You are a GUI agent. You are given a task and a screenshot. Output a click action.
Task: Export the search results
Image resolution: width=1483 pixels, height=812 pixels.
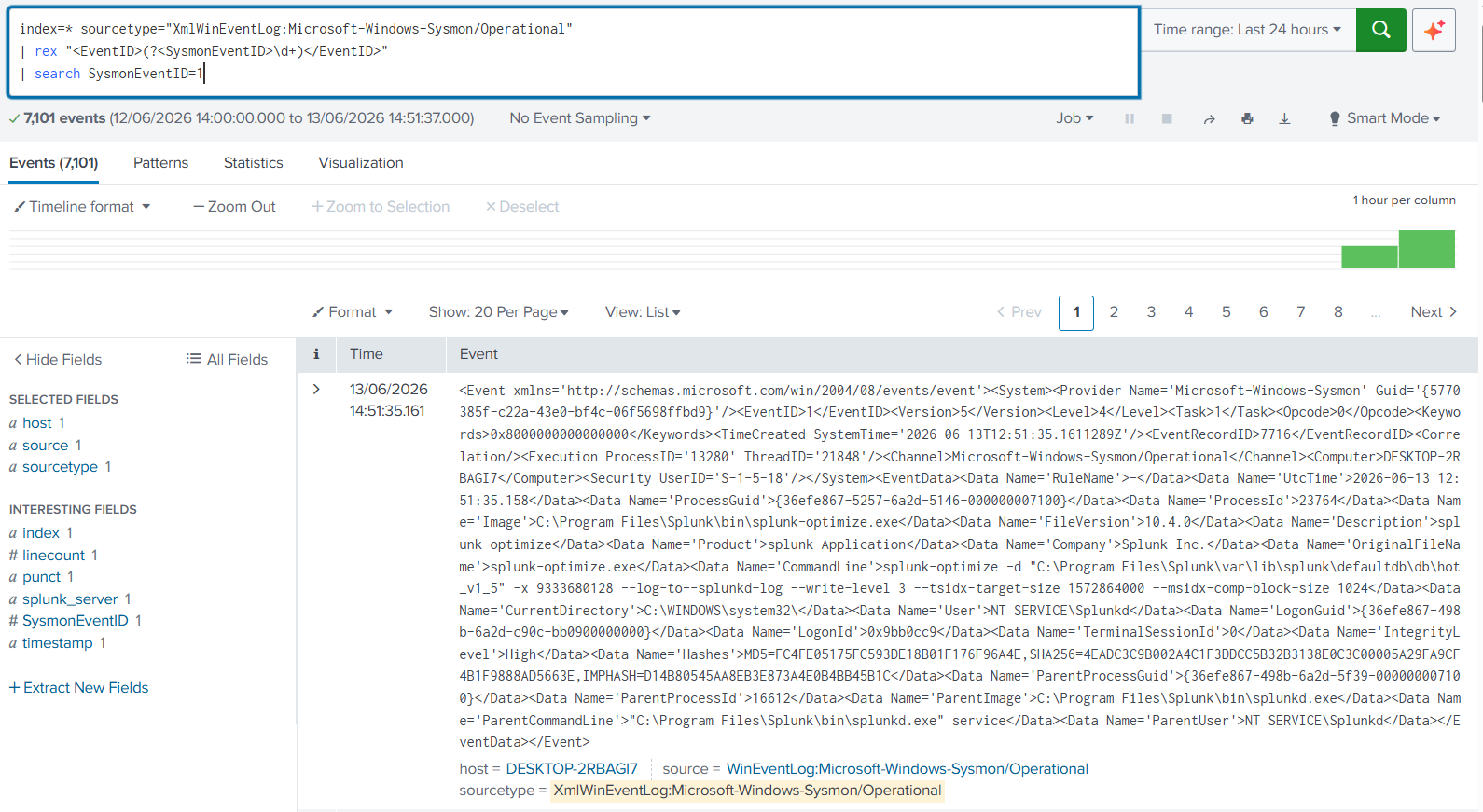pos(1284,118)
